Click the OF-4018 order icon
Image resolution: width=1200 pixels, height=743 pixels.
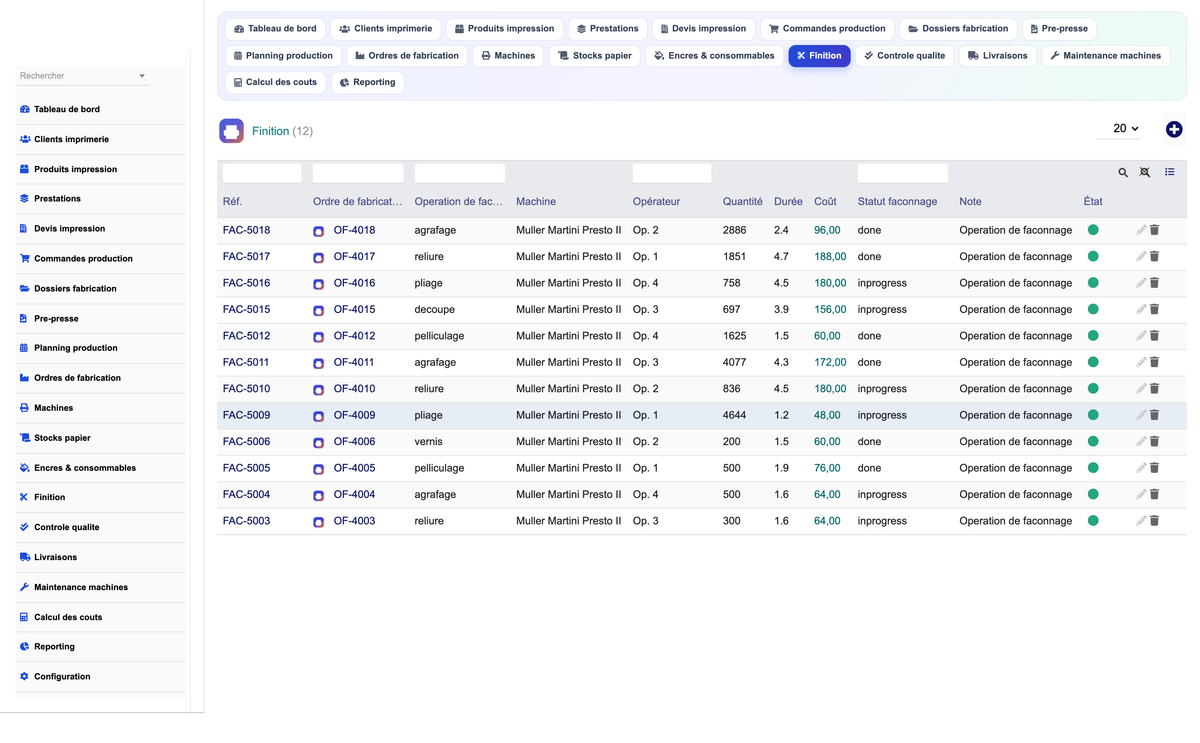(x=318, y=231)
